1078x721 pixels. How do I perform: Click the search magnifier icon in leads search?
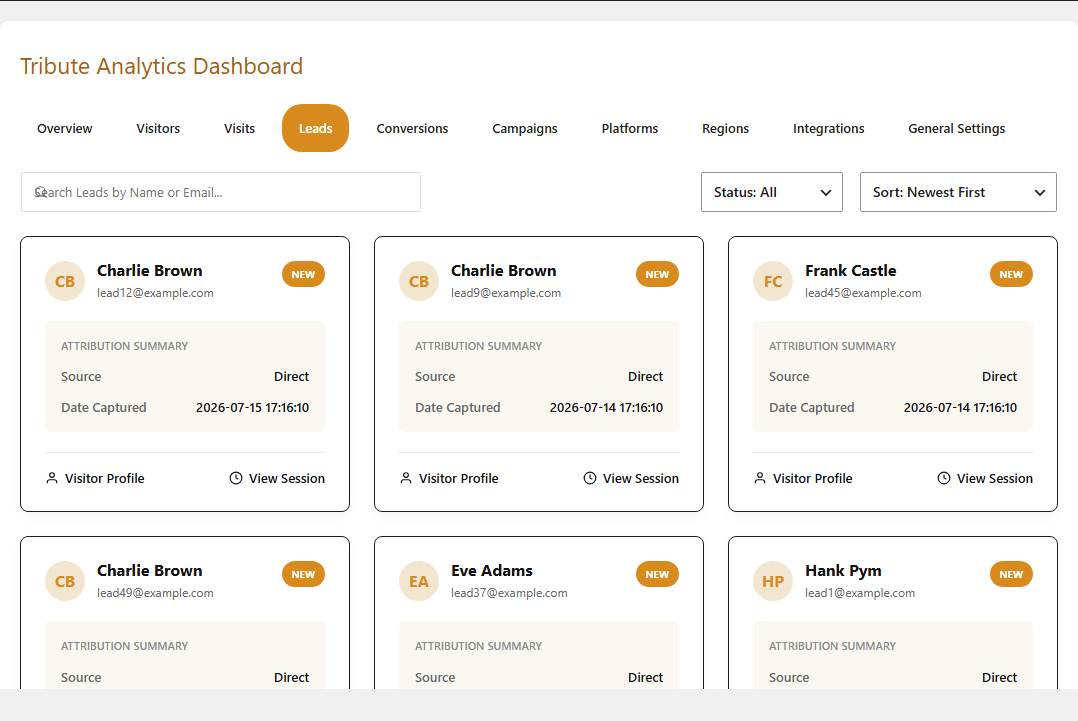(41, 192)
